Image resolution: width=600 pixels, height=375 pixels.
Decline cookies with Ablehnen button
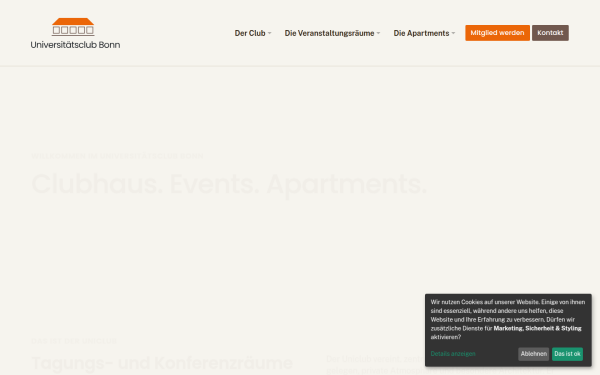[x=533, y=354]
